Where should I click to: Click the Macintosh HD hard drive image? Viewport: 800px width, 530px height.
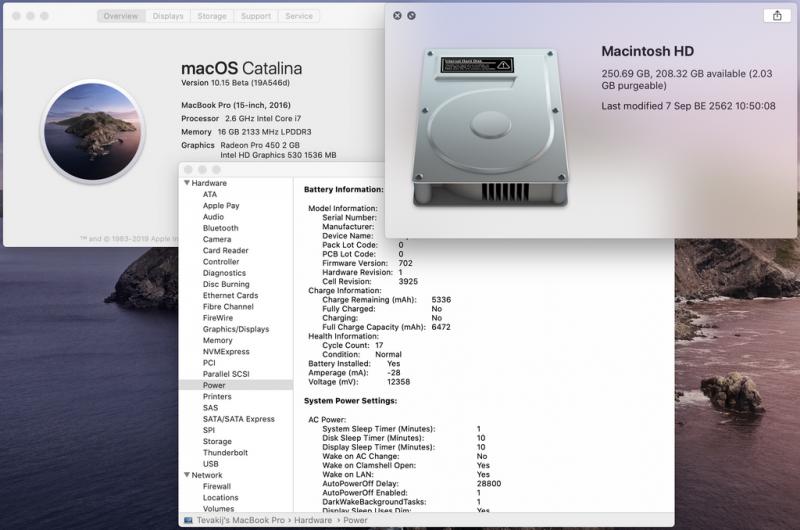[490, 128]
